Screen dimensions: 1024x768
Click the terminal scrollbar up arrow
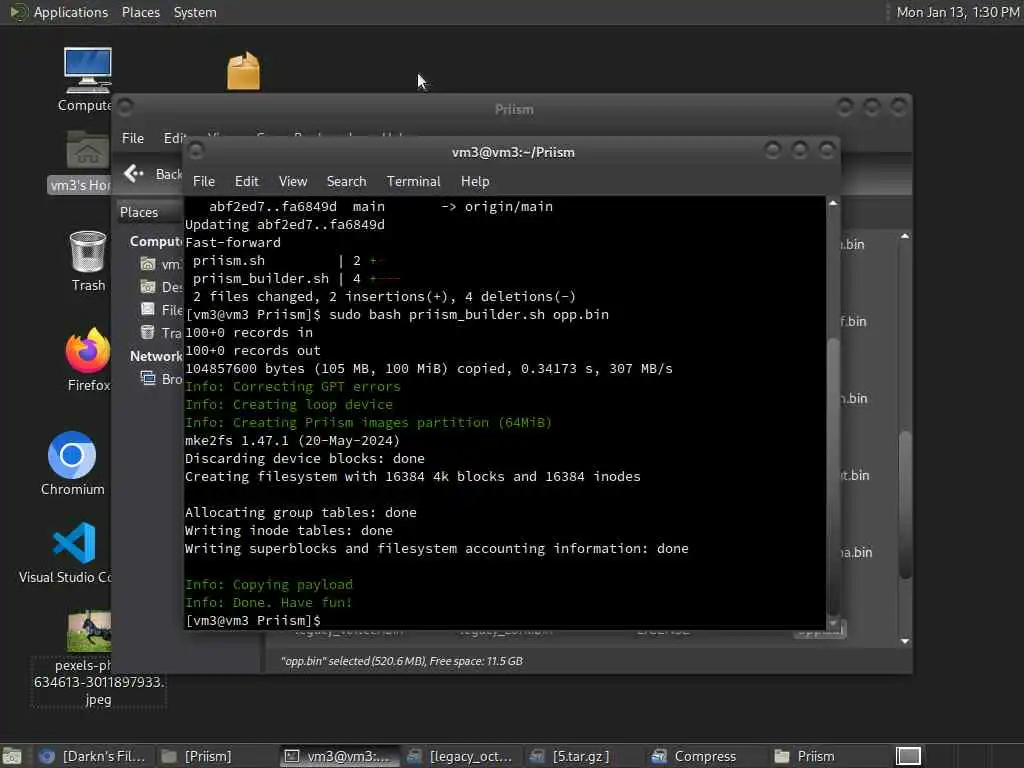click(x=833, y=203)
